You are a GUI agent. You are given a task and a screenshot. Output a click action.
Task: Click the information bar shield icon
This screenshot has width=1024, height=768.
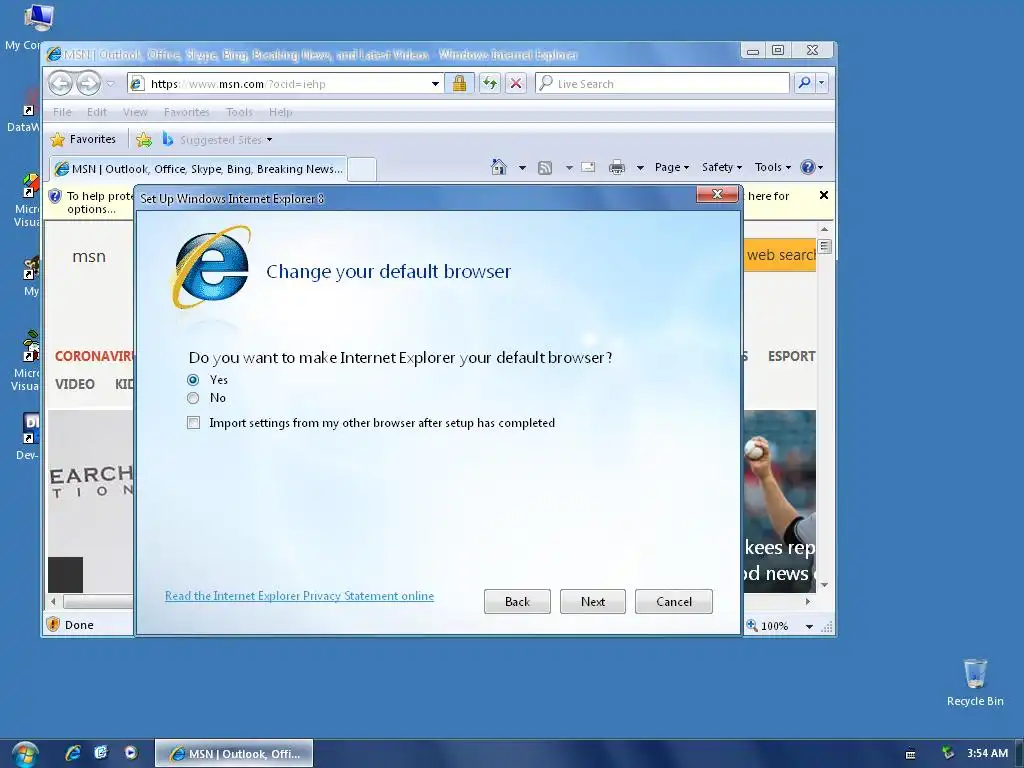click(x=55, y=196)
